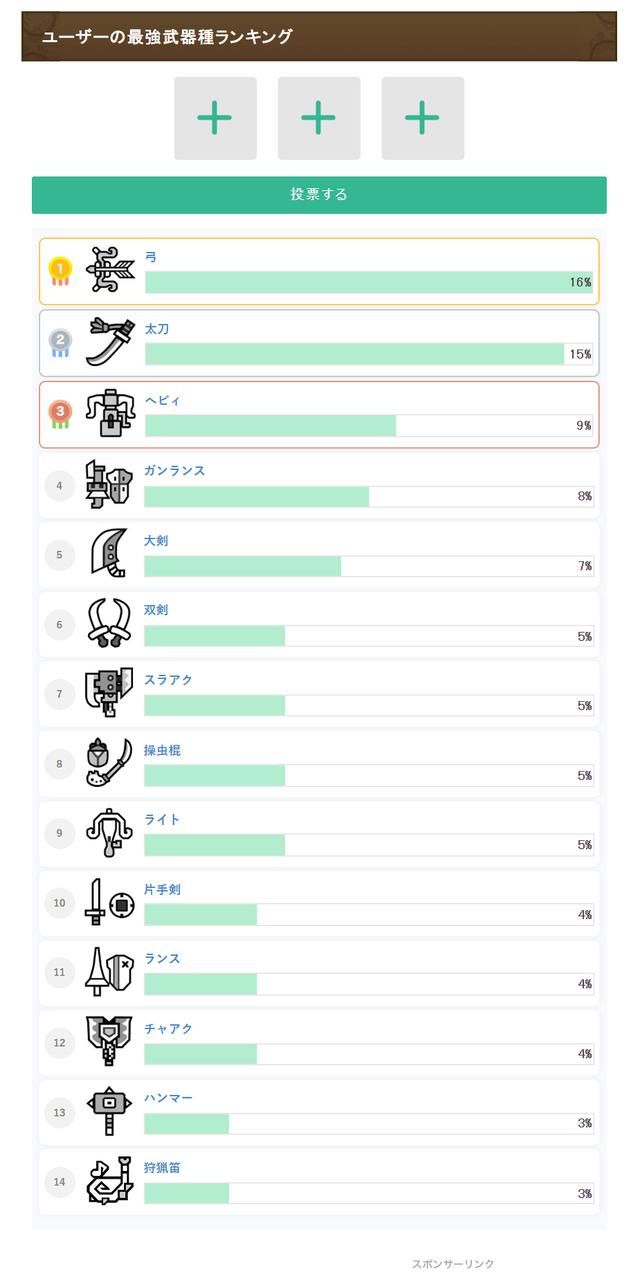Click the Insect Glaive (操虫棍) icon

click(x=108, y=764)
